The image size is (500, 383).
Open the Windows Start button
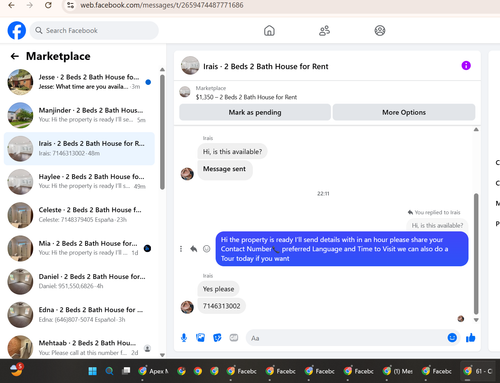coord(93,371)
